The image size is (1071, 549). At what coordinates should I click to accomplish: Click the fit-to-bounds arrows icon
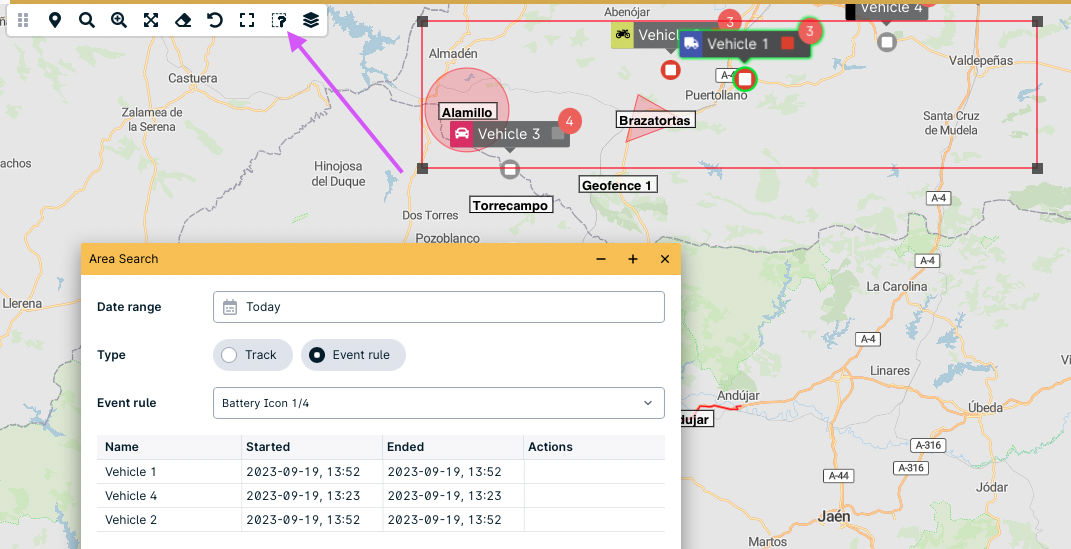pyautogui.click(x=151, y=20)
